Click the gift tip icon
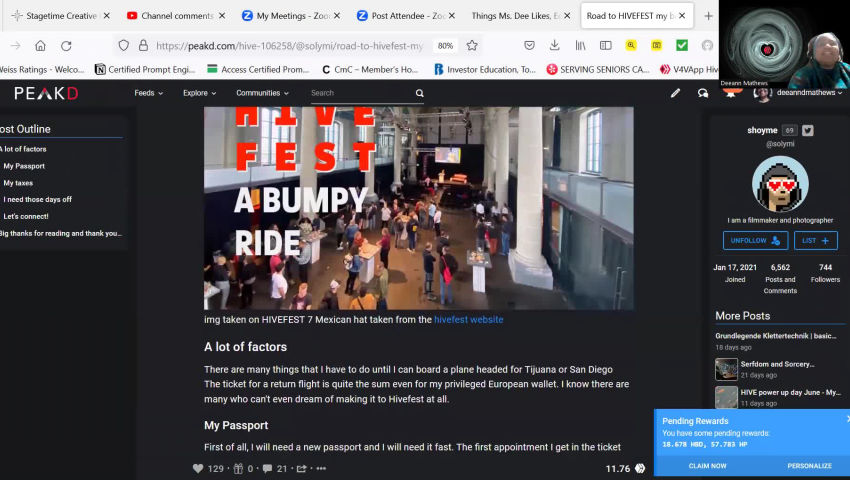Image resolution: width=850 pixels, height=480 pixels. click(238, 468)
